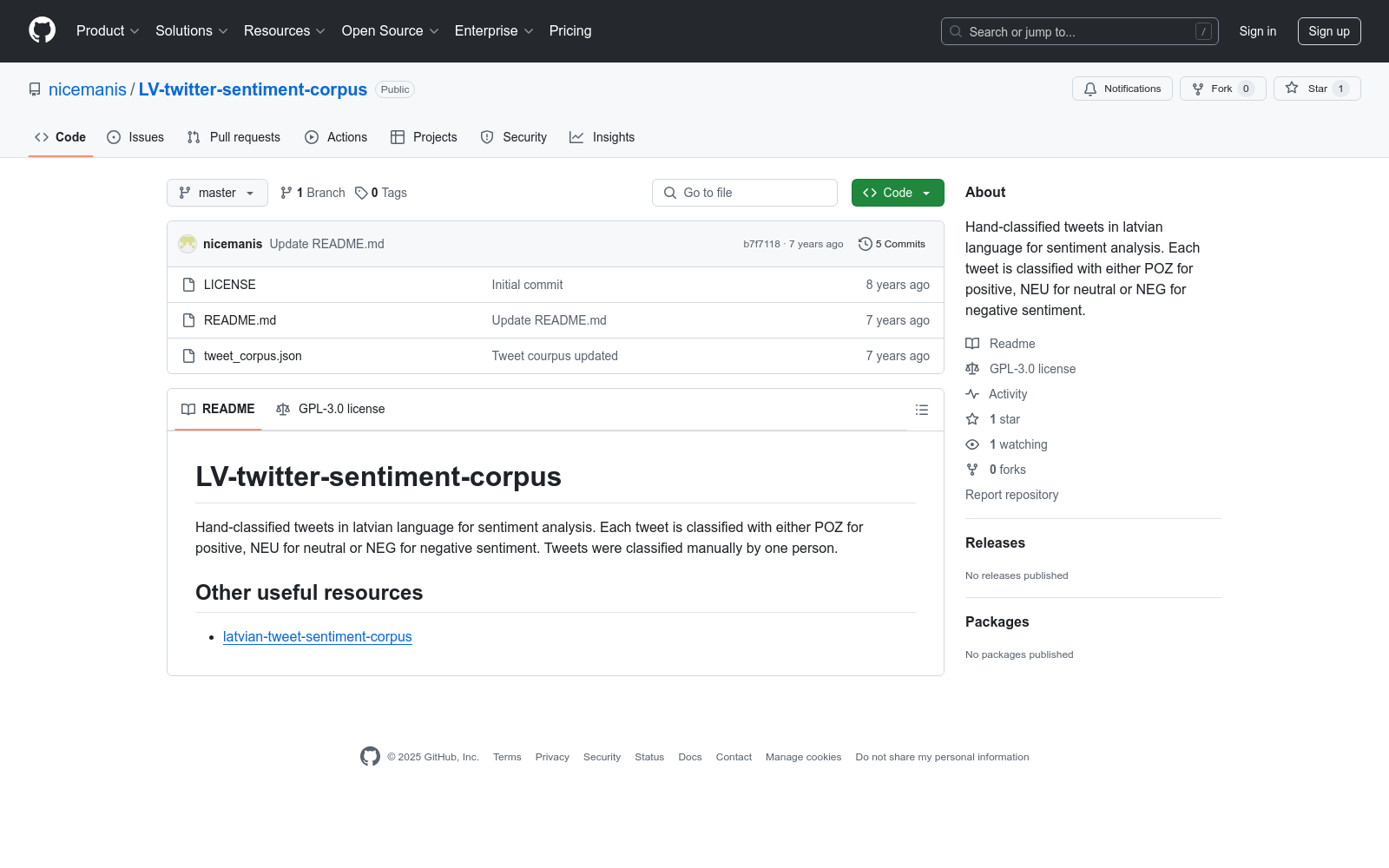Select the README tab in file viewer
The image size is (1389, 868).
click(218, 409)
